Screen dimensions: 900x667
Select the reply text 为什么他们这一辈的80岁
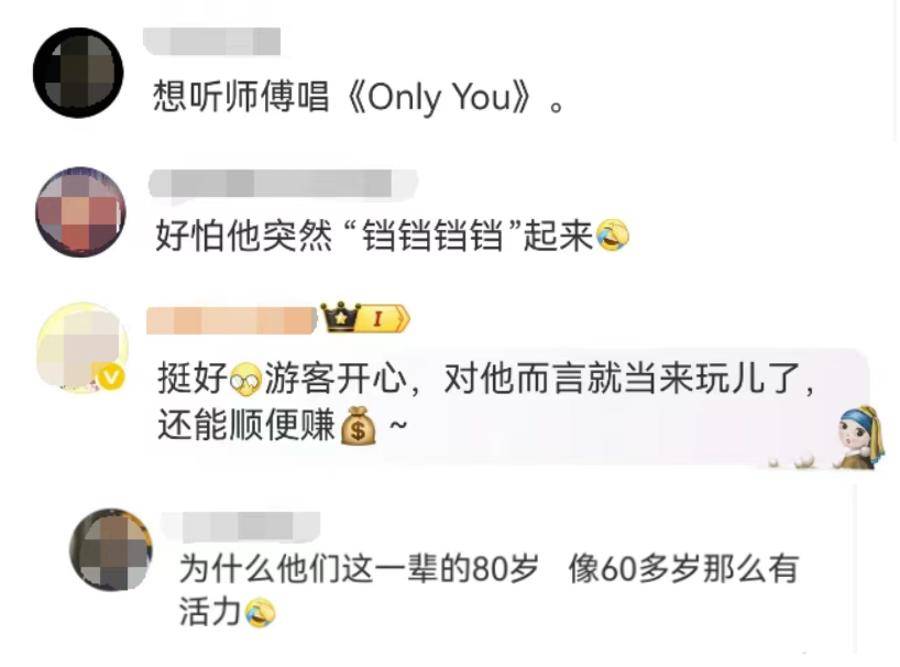[x=359, y=569]
